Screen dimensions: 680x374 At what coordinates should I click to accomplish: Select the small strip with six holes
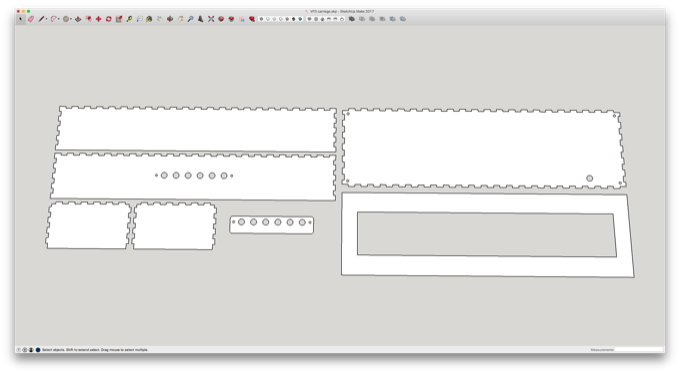point(271,225)
